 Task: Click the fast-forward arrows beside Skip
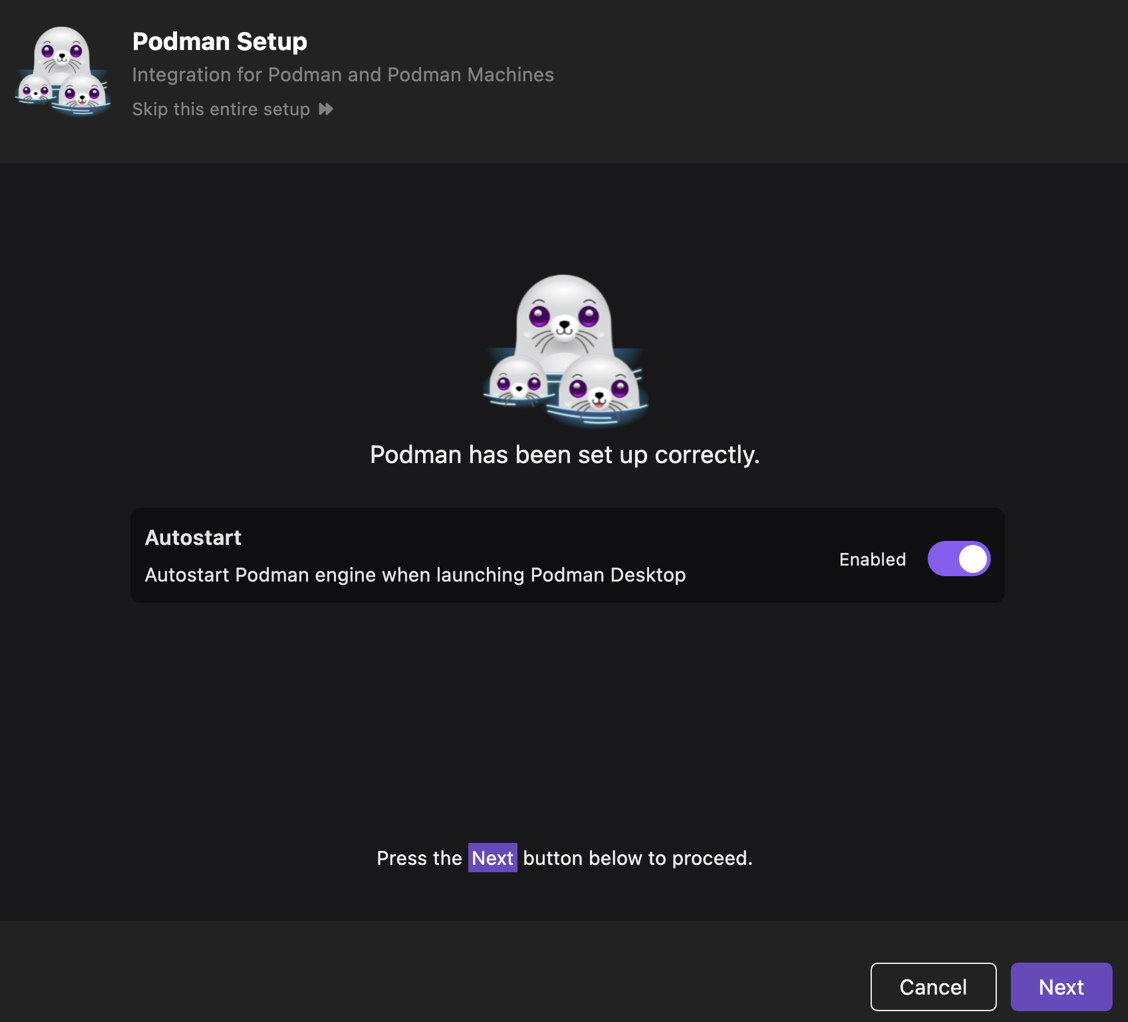click(x=326, y=109)
